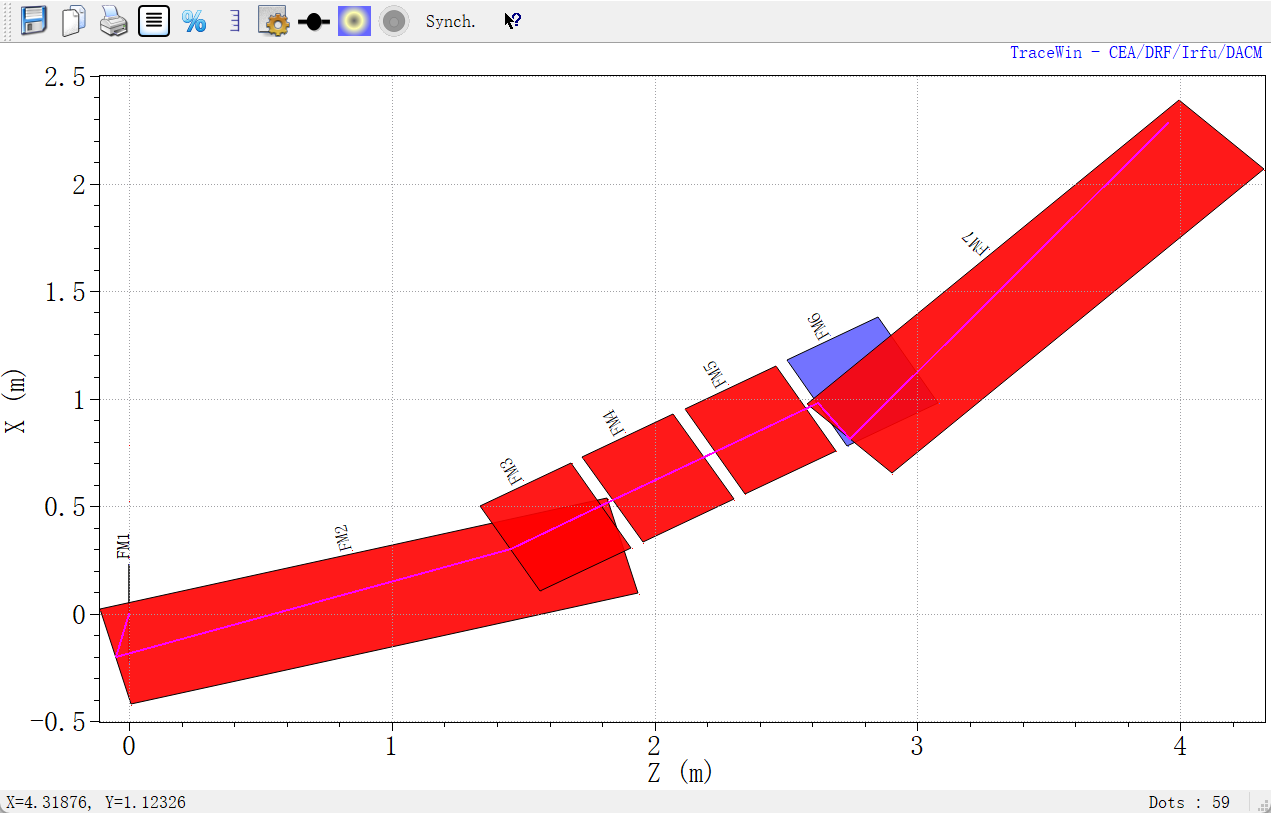The height and width of the screenshot is (813, 1271).
Task: Click the Copy documents icon
Action: (x=74, y=21)
